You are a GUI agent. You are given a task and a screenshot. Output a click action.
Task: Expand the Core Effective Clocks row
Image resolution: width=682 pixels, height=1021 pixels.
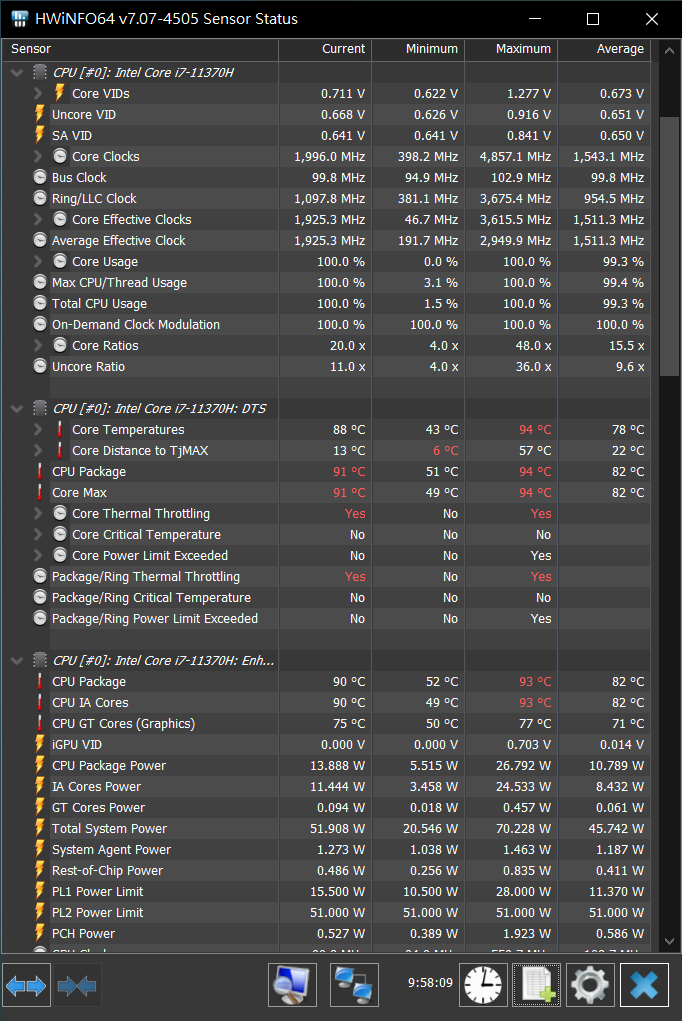(x=38, y=219)
